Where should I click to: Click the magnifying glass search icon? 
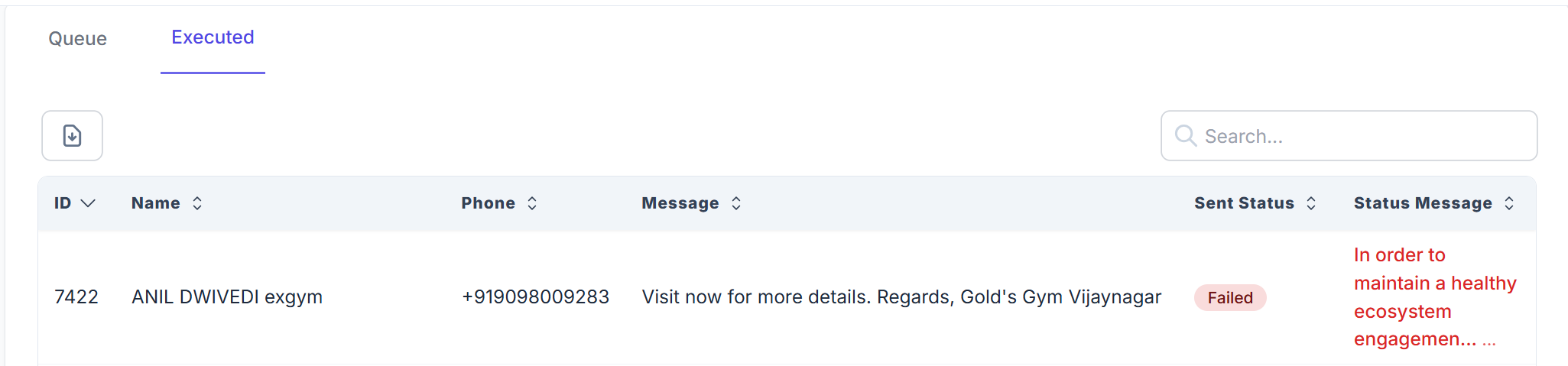tap(1185, 136)
